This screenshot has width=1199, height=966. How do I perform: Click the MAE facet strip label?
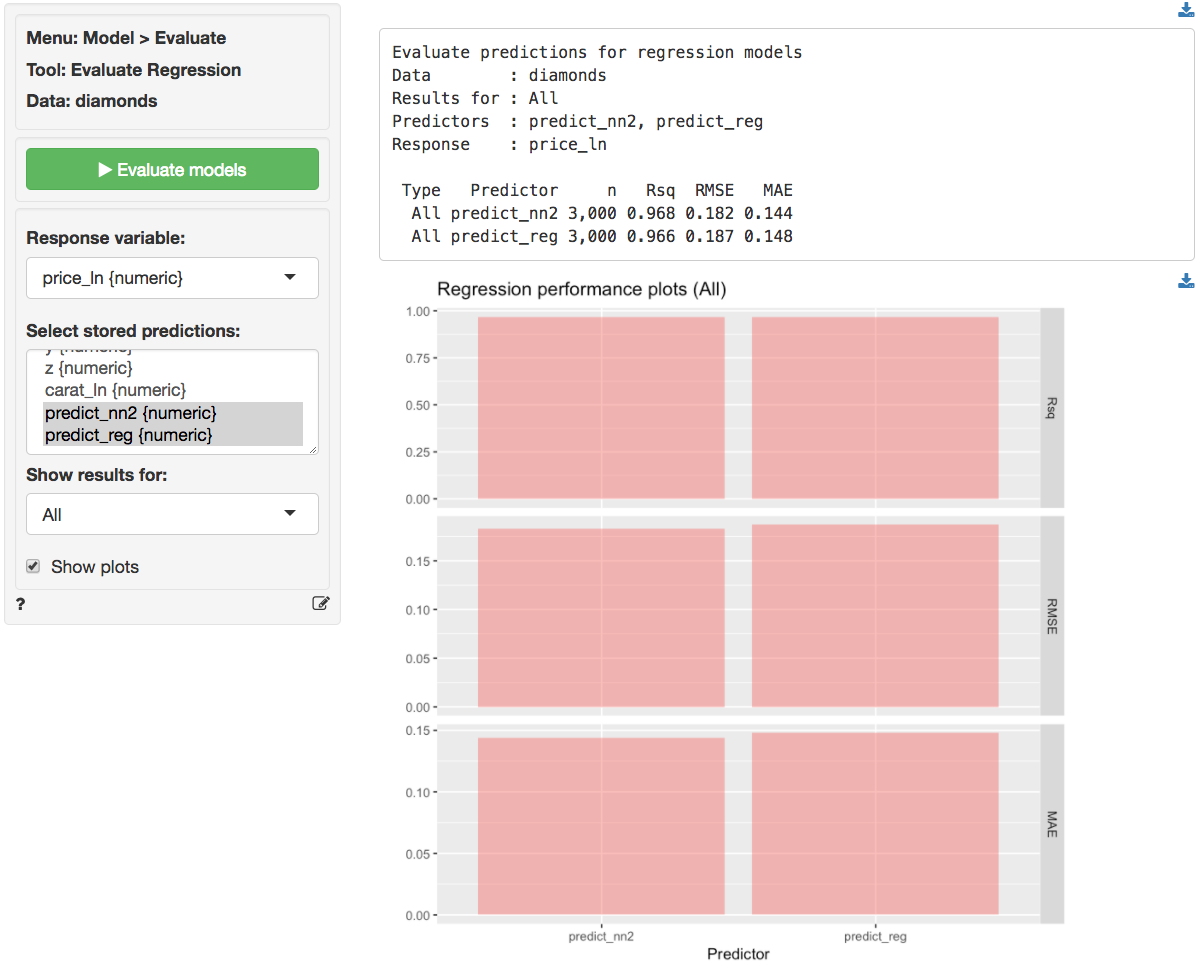1052,823
